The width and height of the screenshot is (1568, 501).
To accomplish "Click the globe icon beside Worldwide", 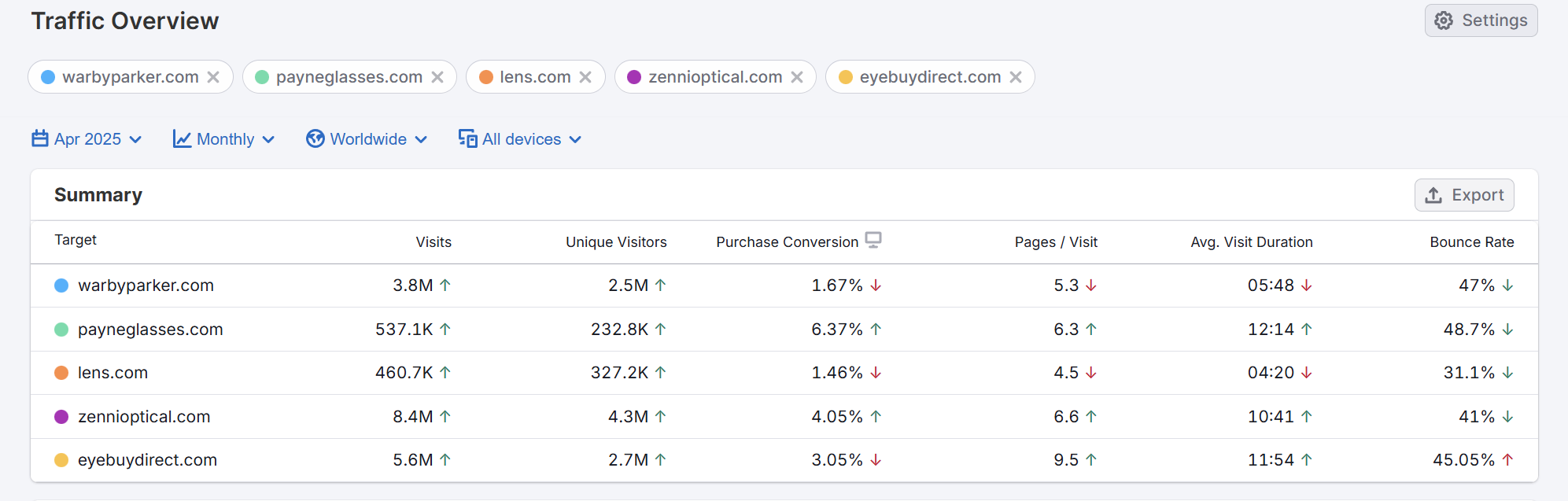I will click(x=315, y=138).
